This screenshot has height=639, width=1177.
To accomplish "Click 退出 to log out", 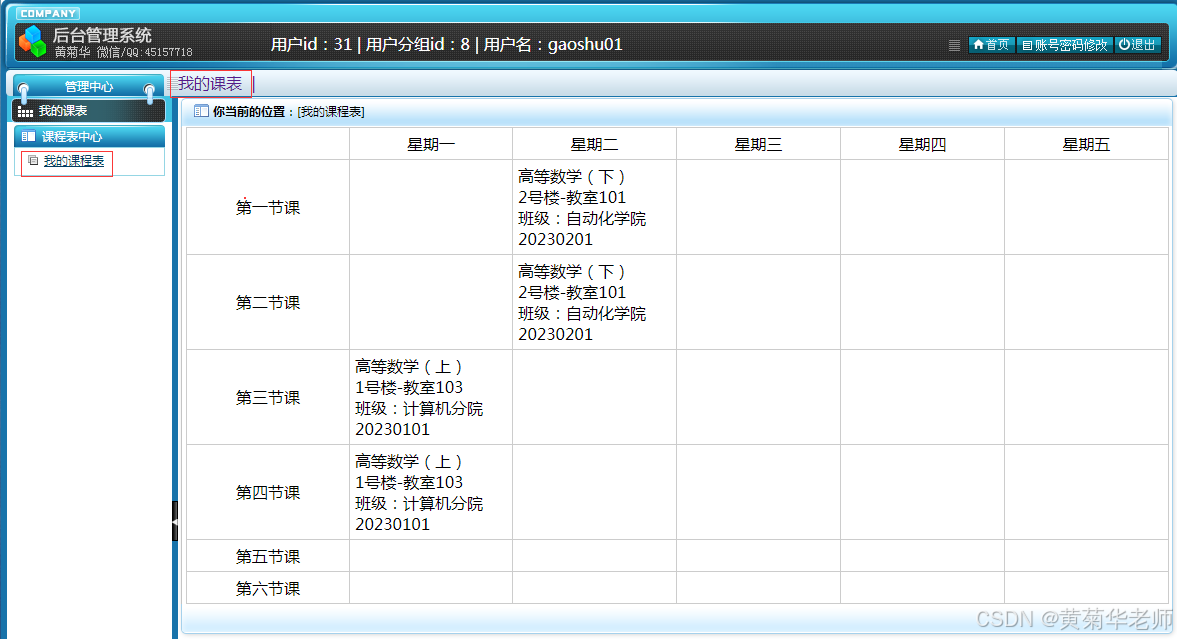I will pos(1137,45).
